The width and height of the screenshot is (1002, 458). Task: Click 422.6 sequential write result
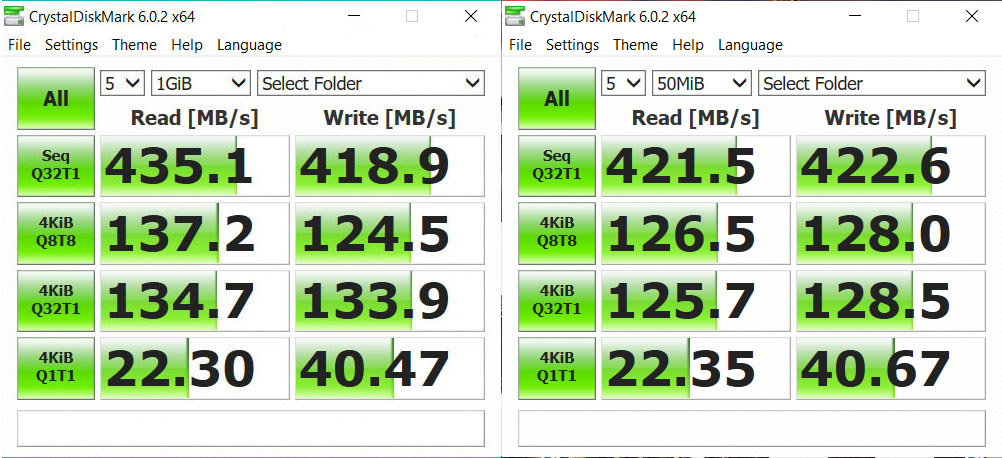[x=891, y=165]
